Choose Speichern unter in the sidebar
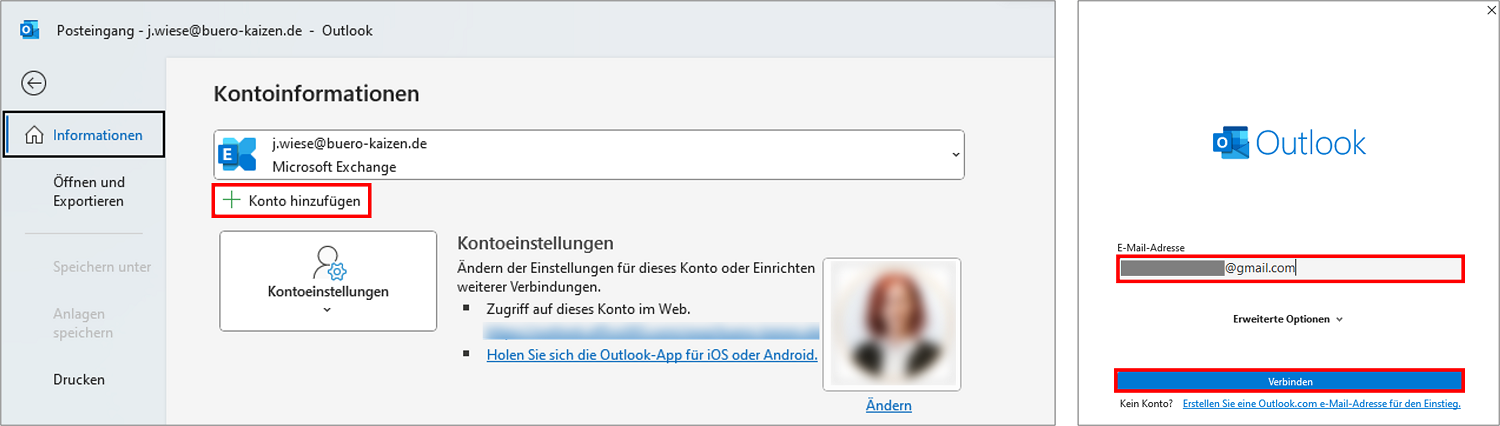The width and height of the screenshot is (1500, 426). [x=102, y=267]
